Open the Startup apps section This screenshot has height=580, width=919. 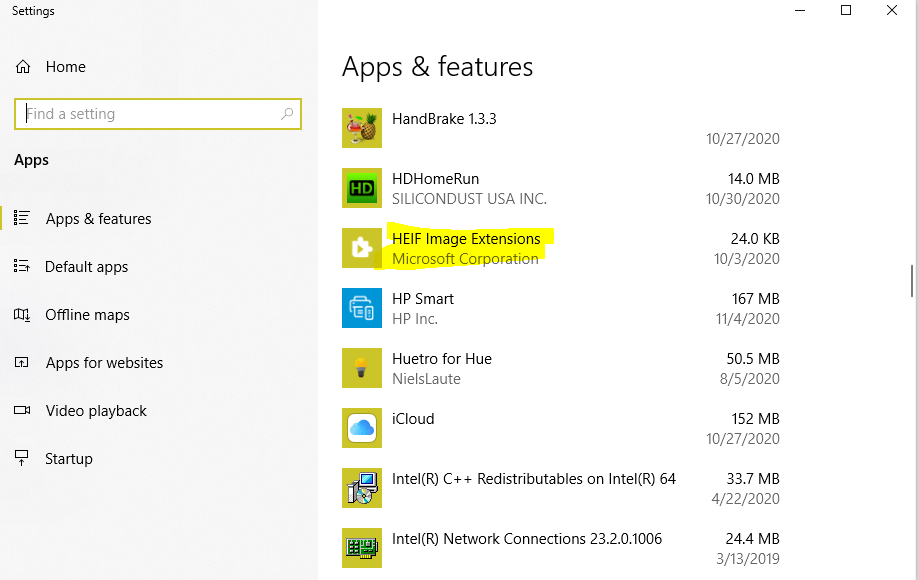[x=69, y=459]
